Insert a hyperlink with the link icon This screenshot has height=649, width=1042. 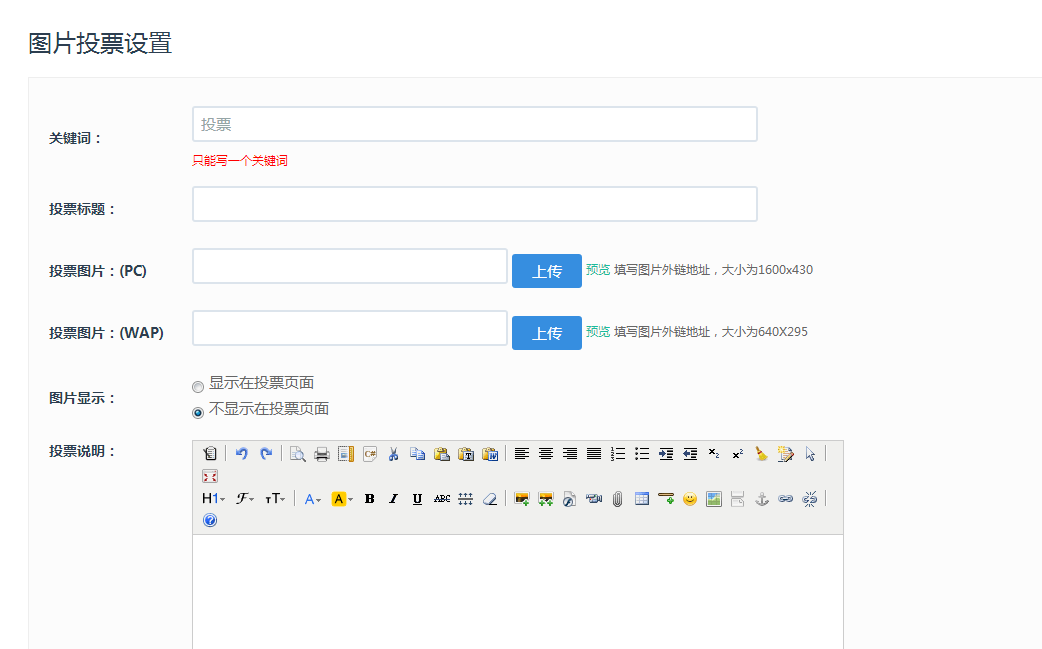785,499
